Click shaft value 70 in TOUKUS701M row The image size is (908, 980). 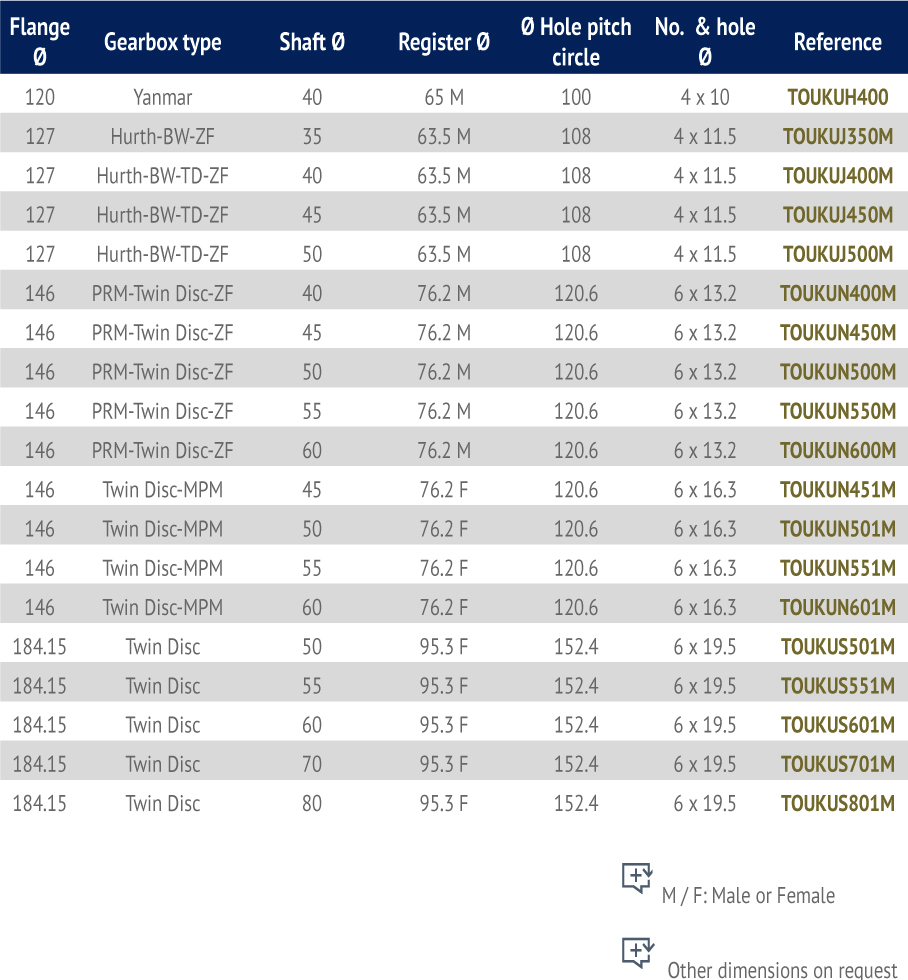tap(312, 764)
